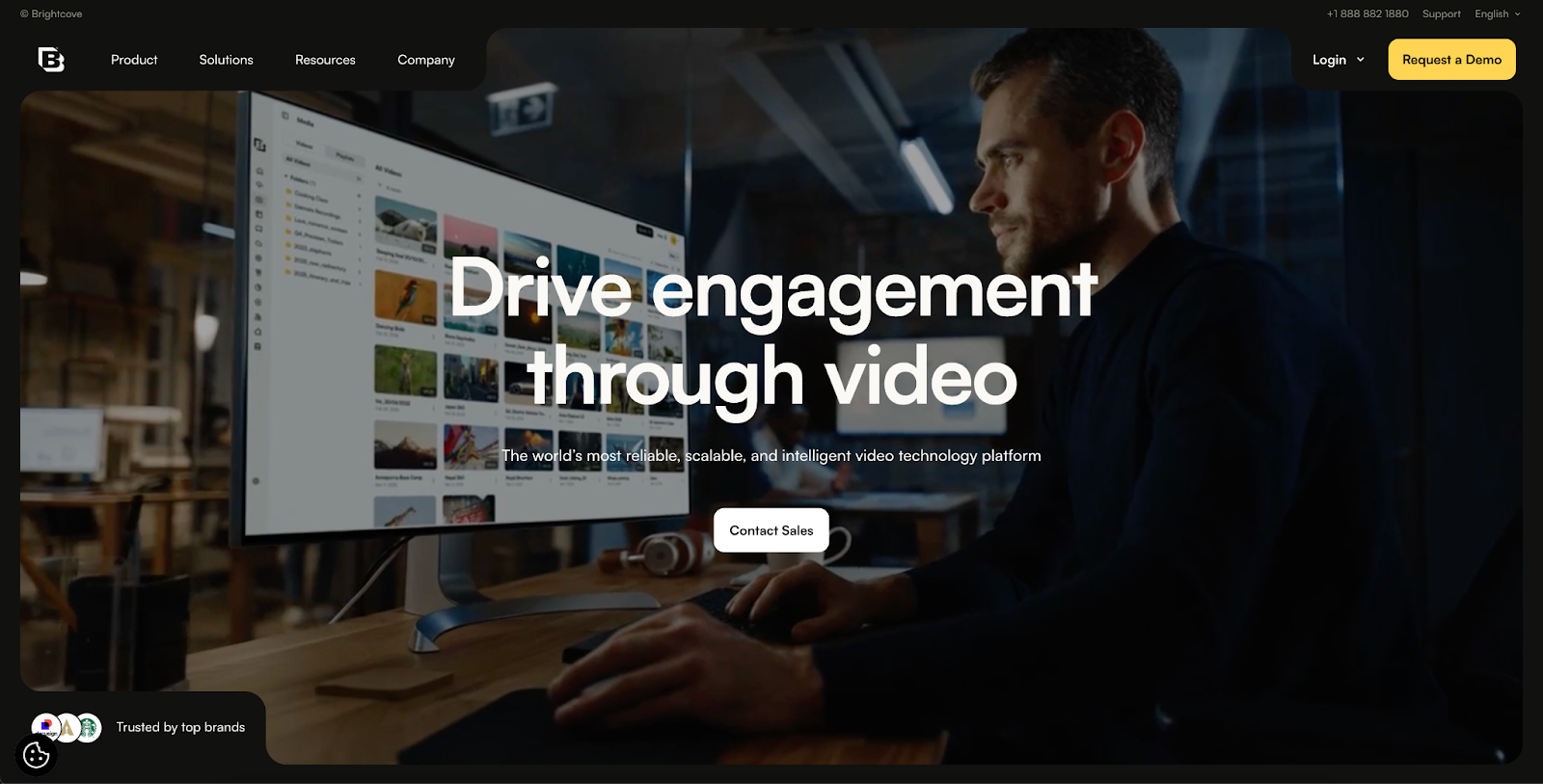This screenshot has height=784, width=1543.
Task: Expand the Login dropdown
Action: (x=1339, y=60)
